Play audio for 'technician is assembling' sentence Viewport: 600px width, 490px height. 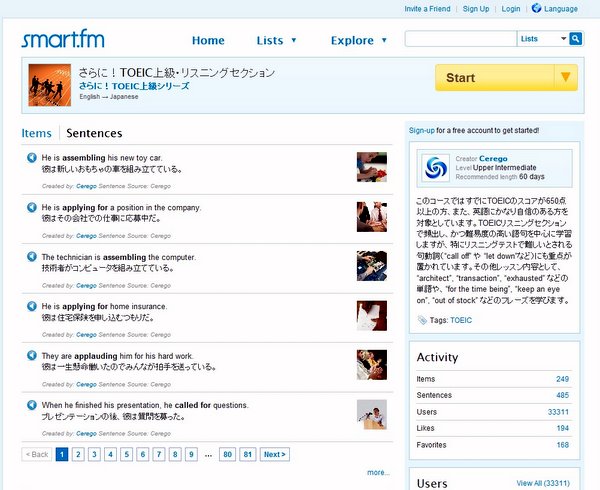pyautogui.click(x=32, y=257)
